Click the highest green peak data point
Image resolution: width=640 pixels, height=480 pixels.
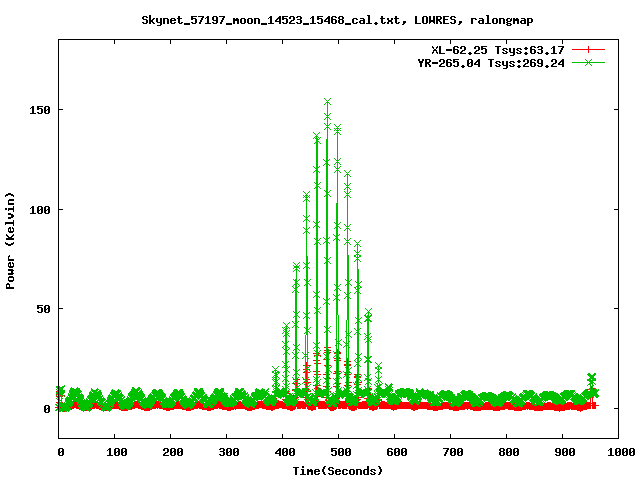327,102
